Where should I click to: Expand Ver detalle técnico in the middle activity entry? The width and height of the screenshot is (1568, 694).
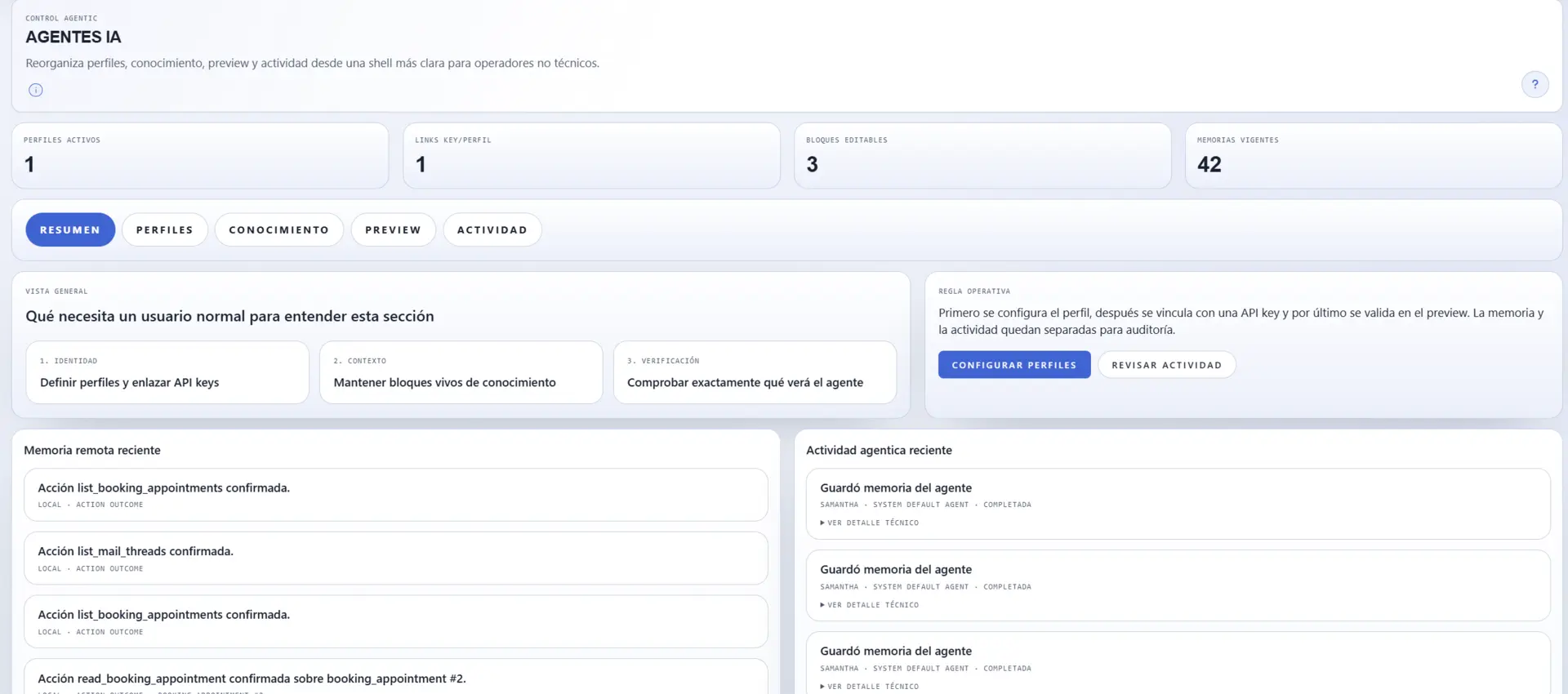[x=870, y=605]
